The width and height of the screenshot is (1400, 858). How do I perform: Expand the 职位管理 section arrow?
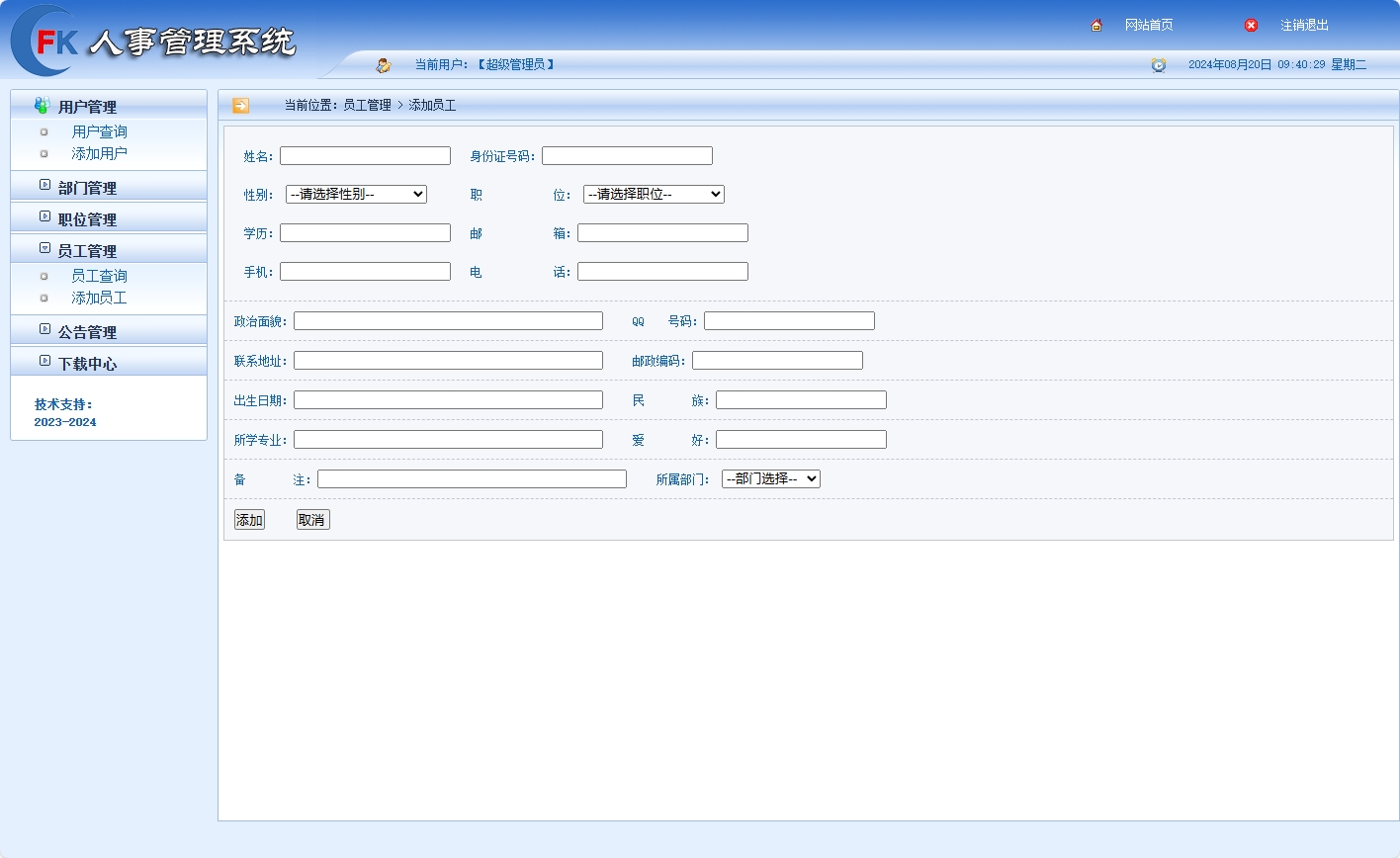(x=44, y=216)
